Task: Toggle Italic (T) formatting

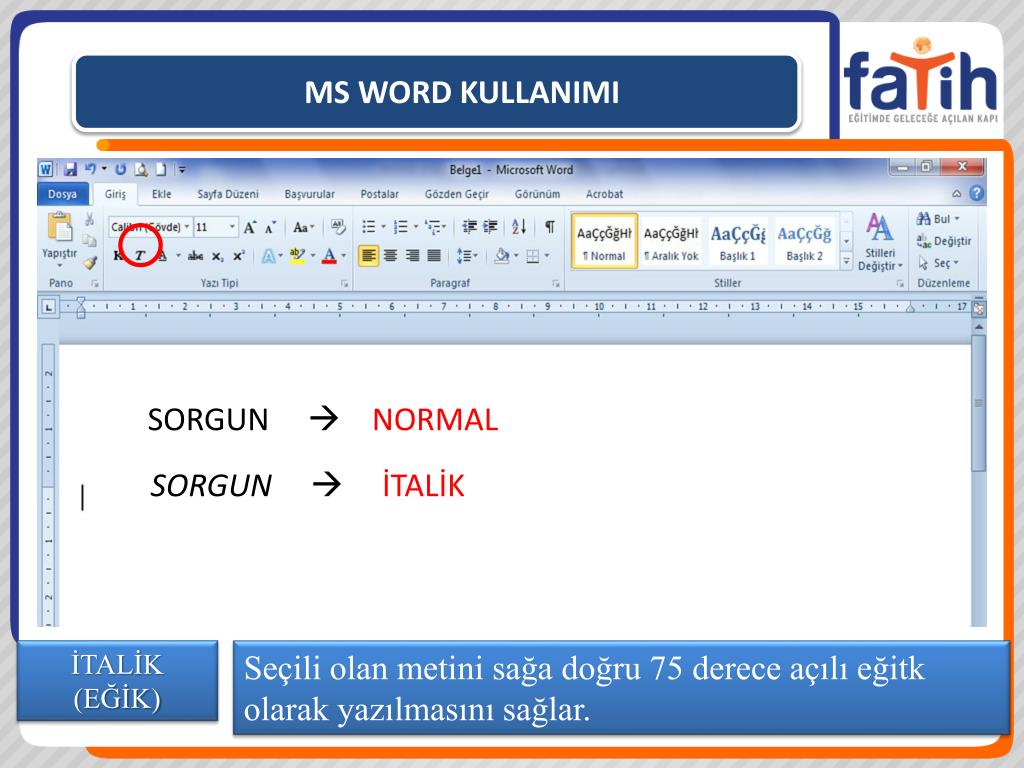Action: coord(140,256)
